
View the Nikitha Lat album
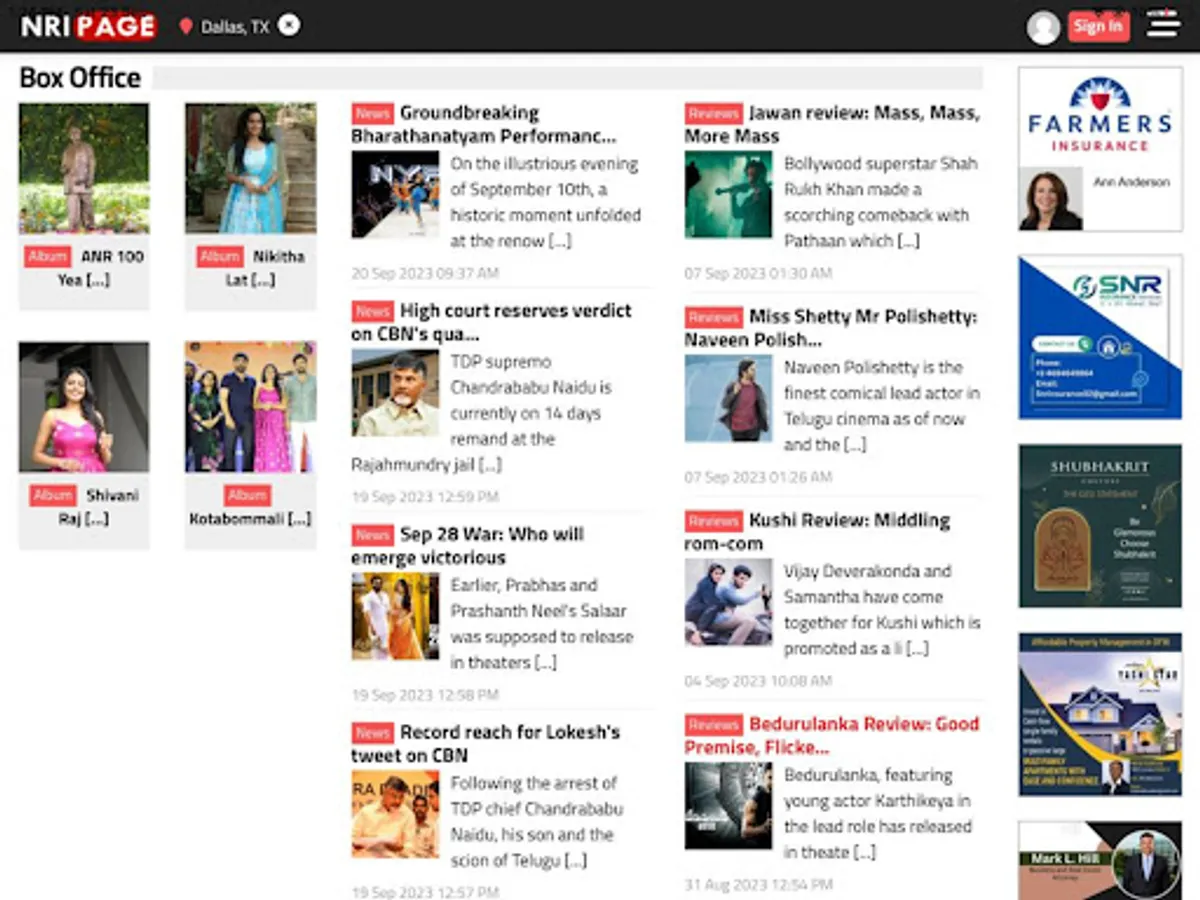249,168
